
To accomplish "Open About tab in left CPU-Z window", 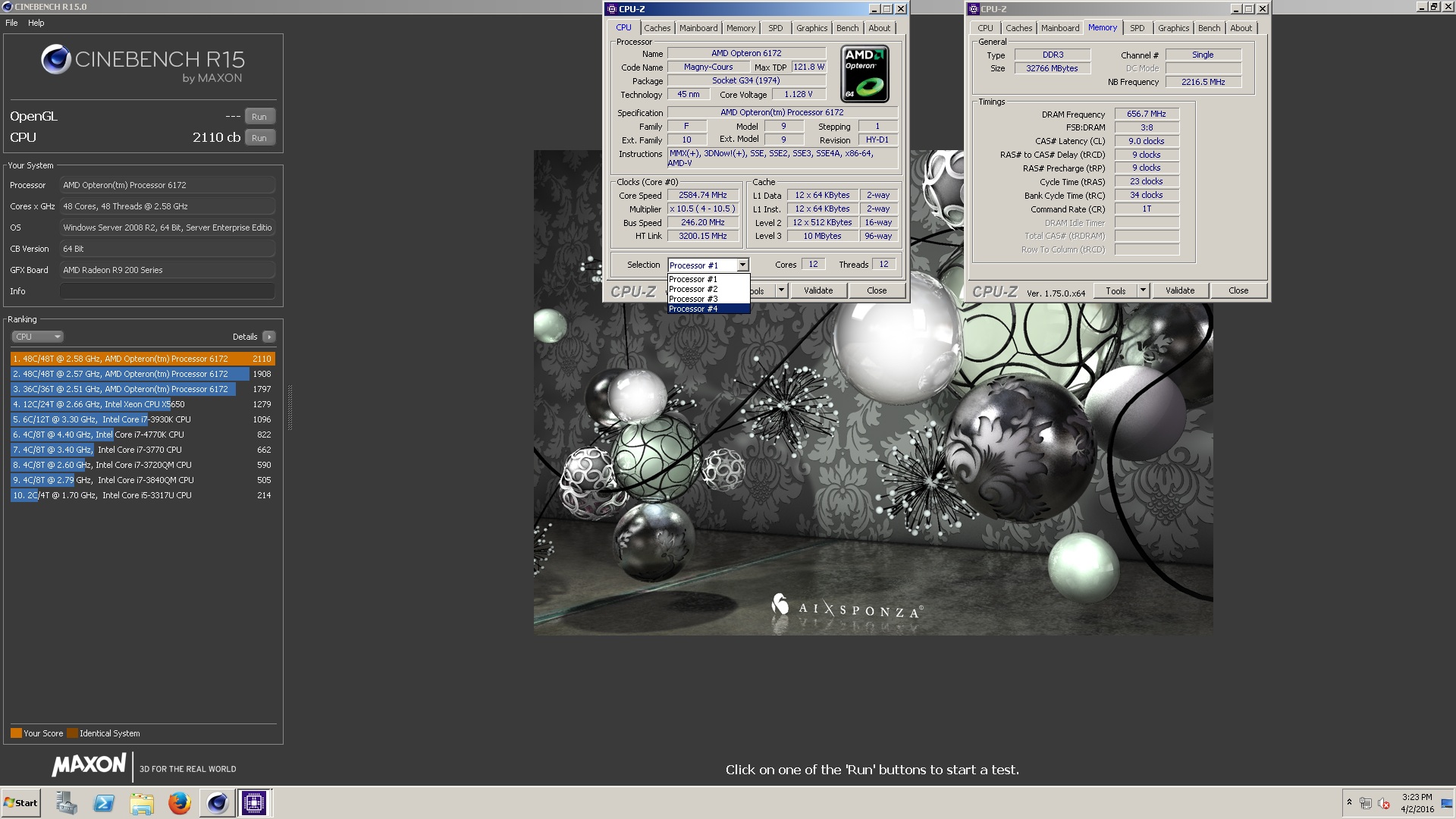I will tap(880, 28).
